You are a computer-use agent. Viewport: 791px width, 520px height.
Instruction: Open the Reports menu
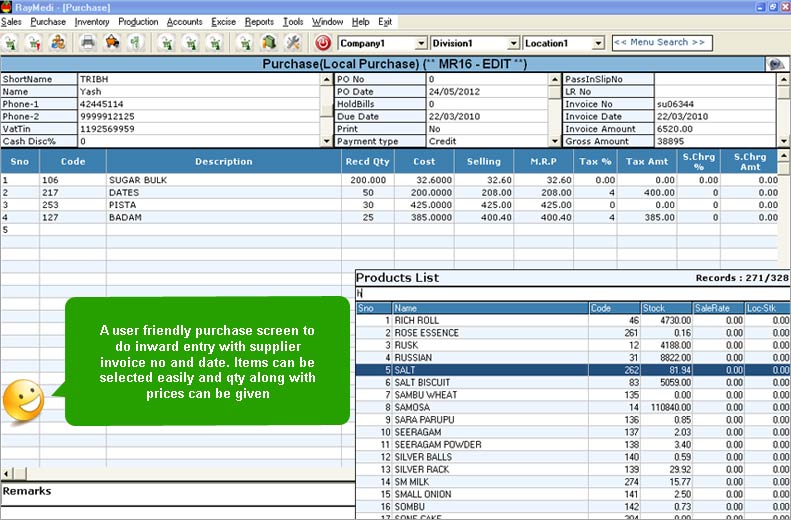tap(259, 22)
